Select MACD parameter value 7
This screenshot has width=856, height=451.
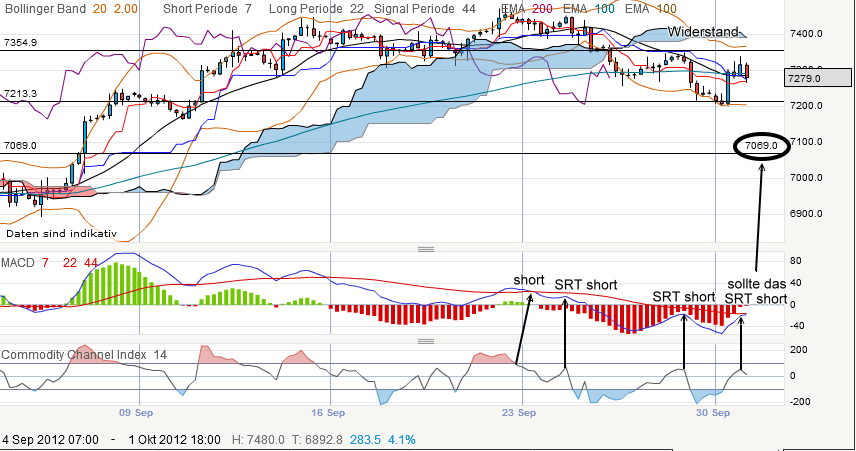(45, 263)
